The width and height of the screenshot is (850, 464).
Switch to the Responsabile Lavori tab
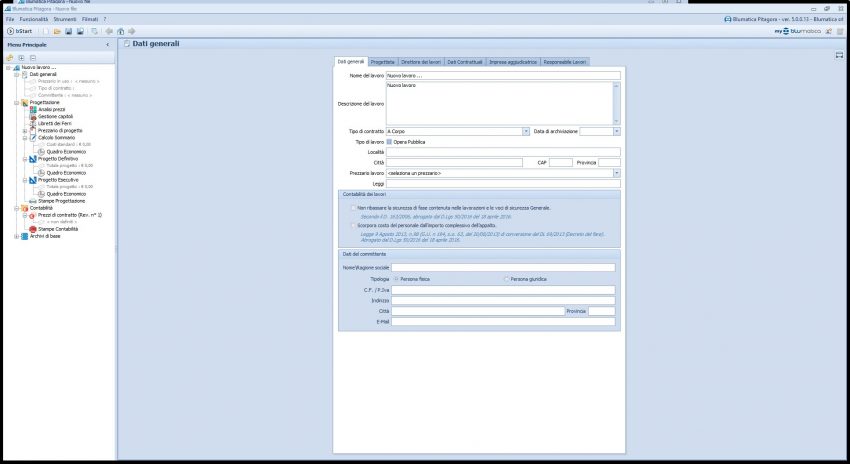tap(565, 62)
